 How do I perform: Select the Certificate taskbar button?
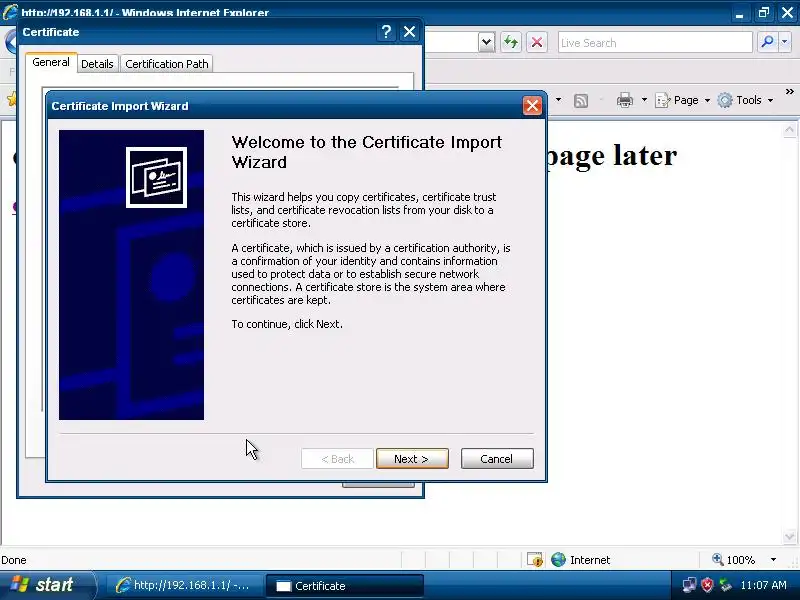[x=344, y=585]
